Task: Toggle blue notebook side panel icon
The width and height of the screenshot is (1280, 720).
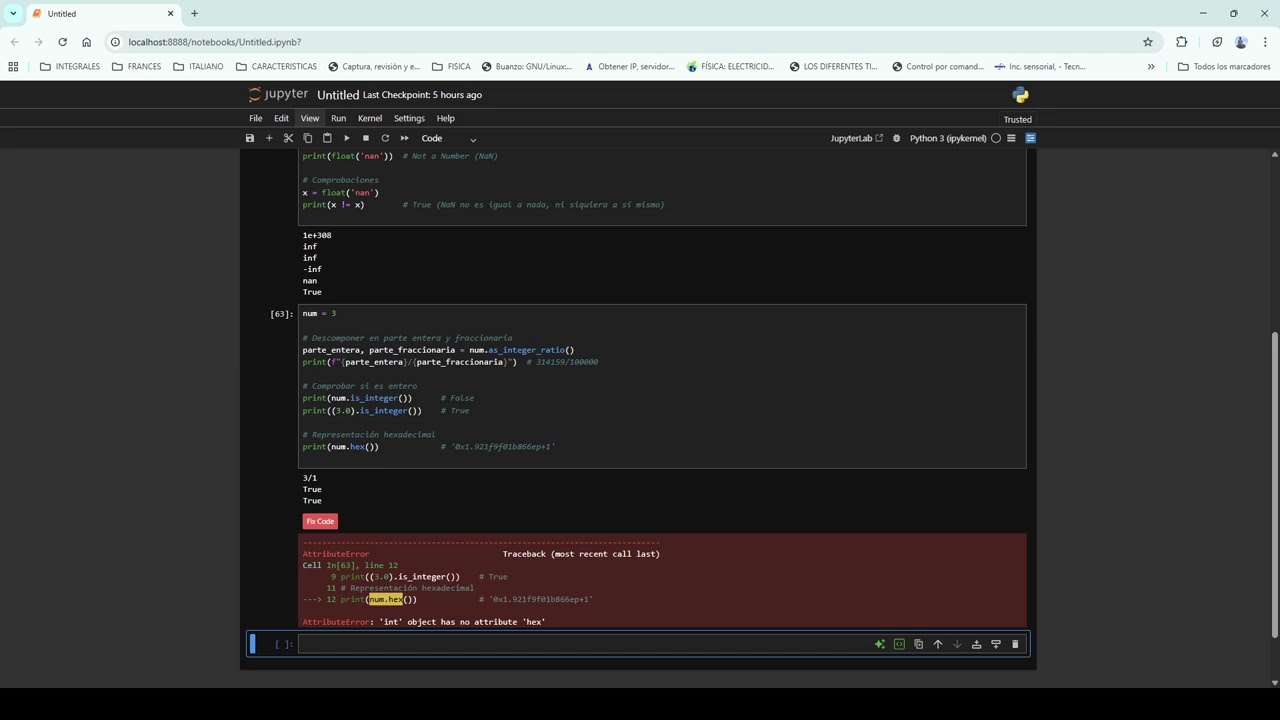Action: click(x=1030, y=138)
